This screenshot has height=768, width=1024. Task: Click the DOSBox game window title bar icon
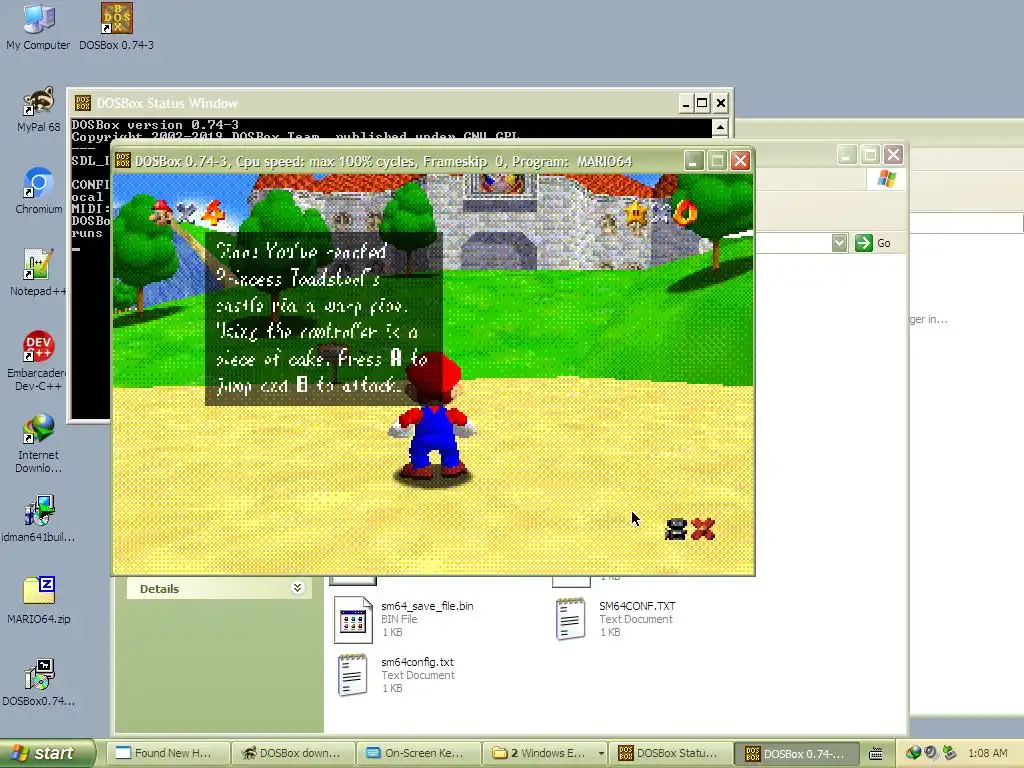tap(123, 161)
